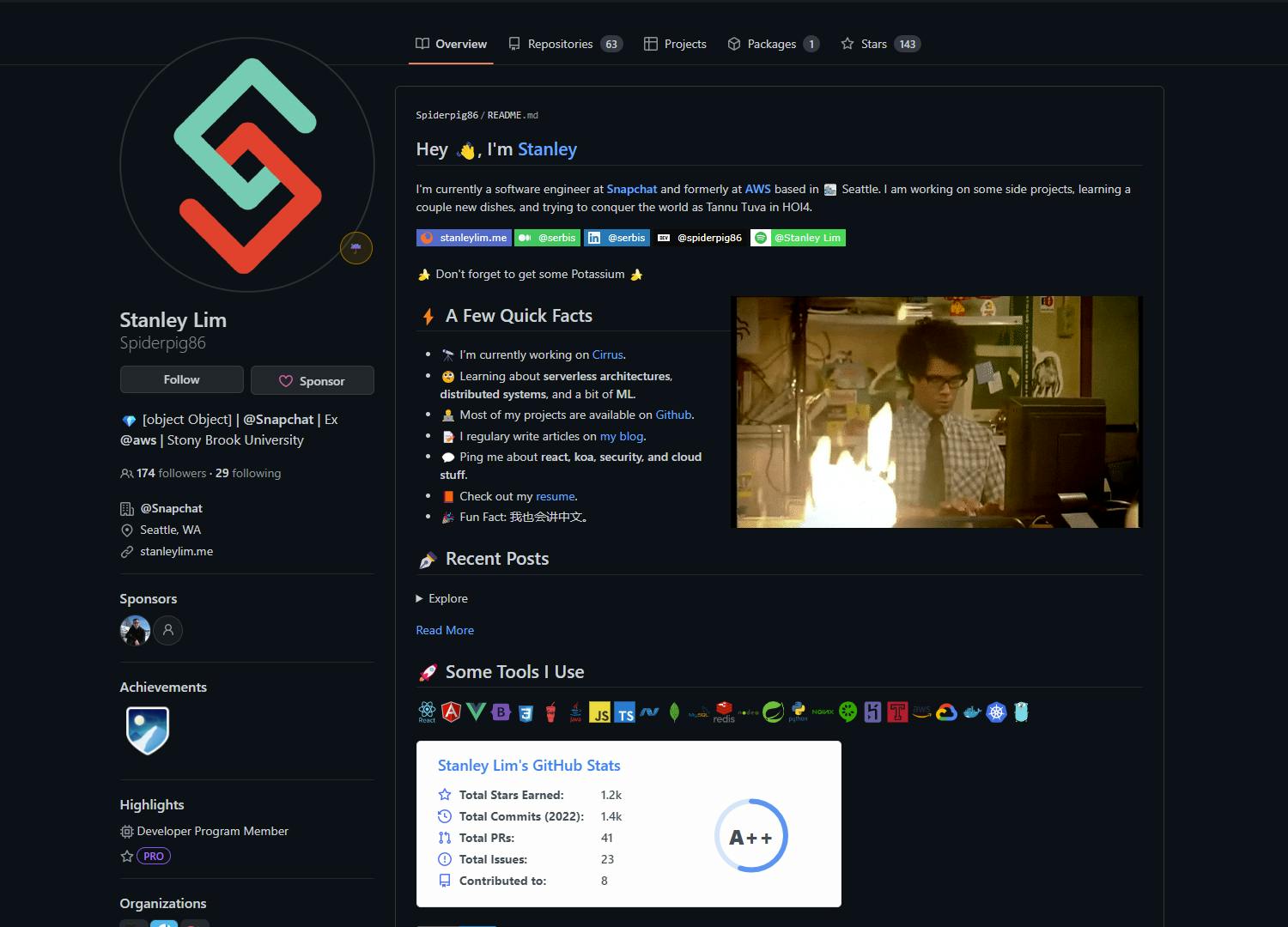Click the Docker whale icon
The width and height of the screenshot is (1288, 927).
click(x=971, y=712)
